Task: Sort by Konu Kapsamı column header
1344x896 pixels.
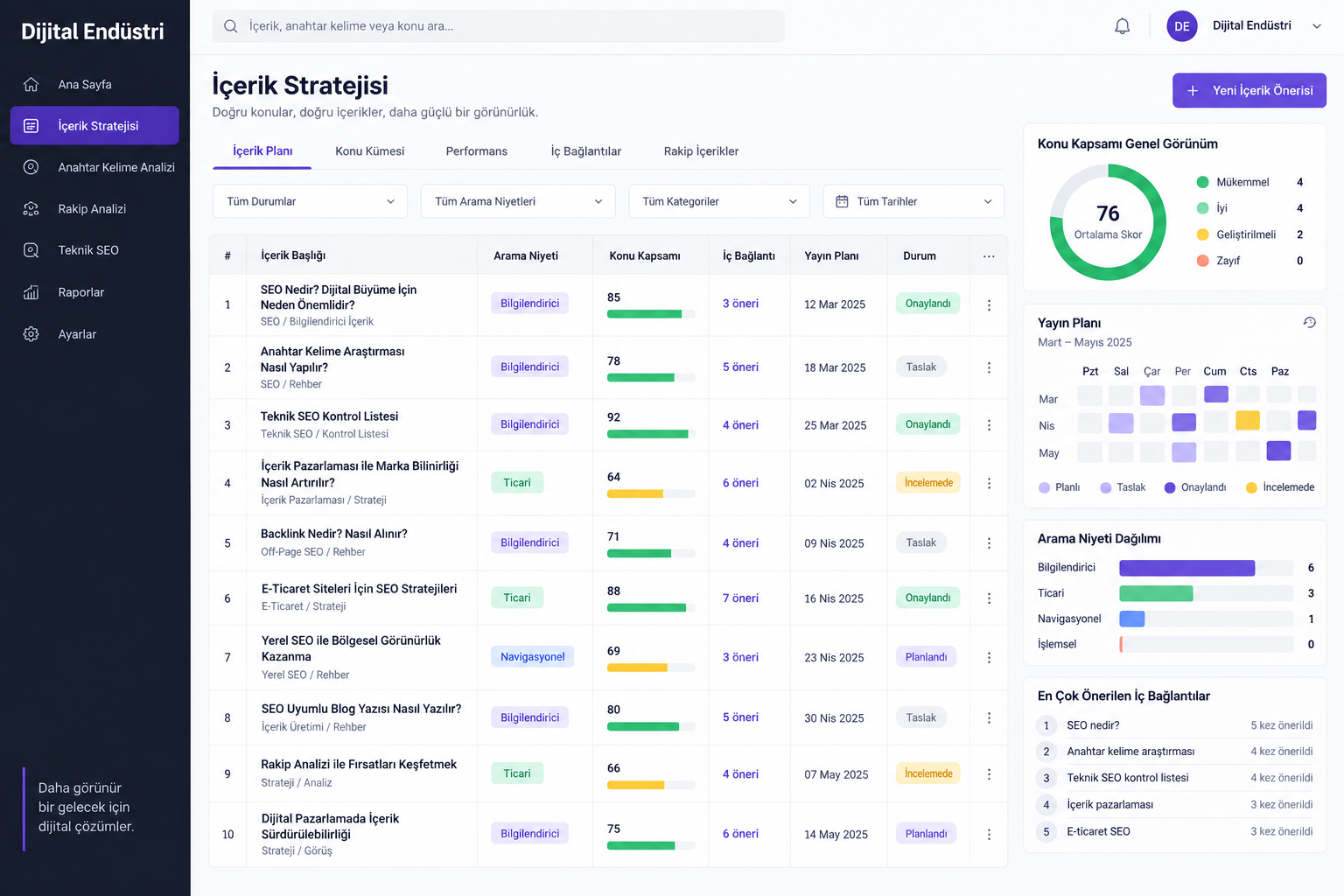Action: click(645, 256)
